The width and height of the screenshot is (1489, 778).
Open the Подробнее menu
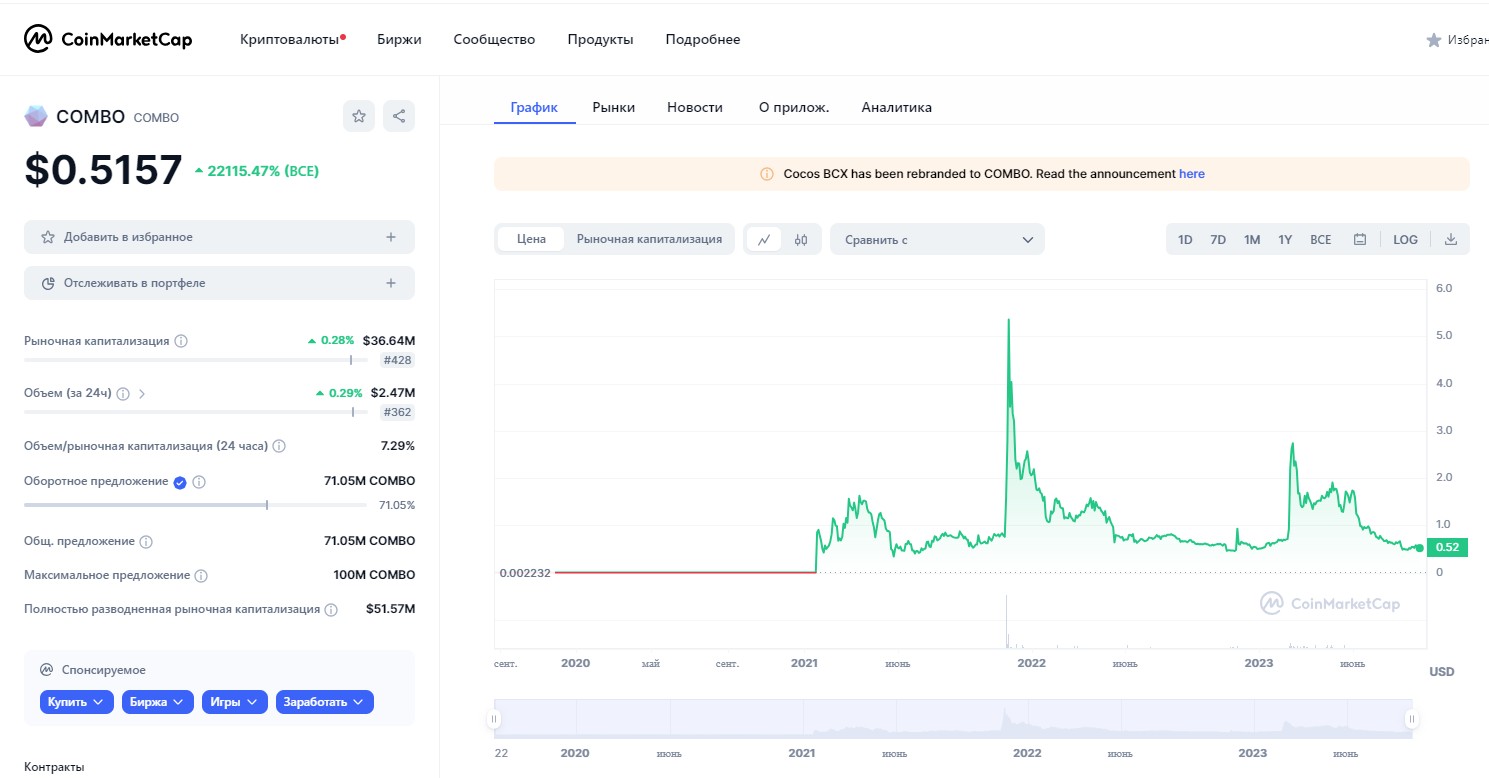click(x=703, y=40)
